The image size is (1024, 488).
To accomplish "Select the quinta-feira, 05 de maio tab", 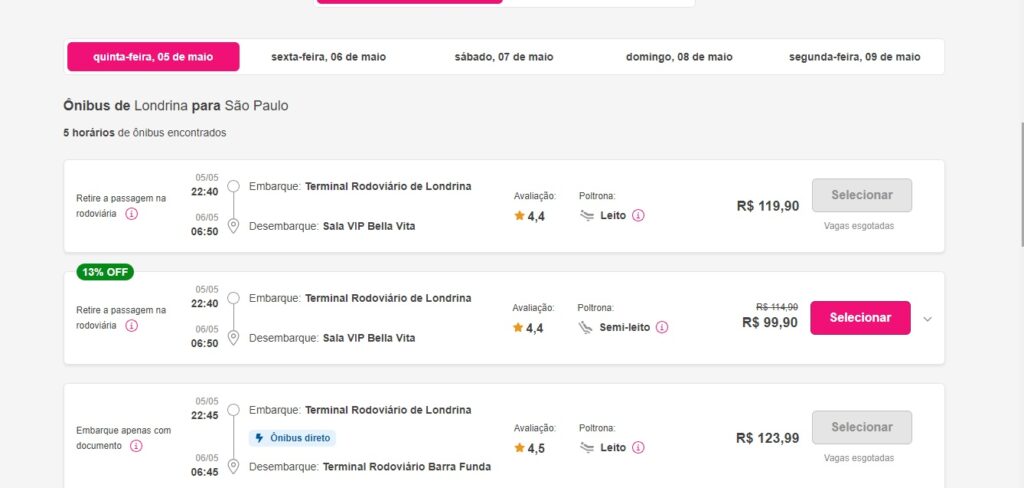I will 153,57.
